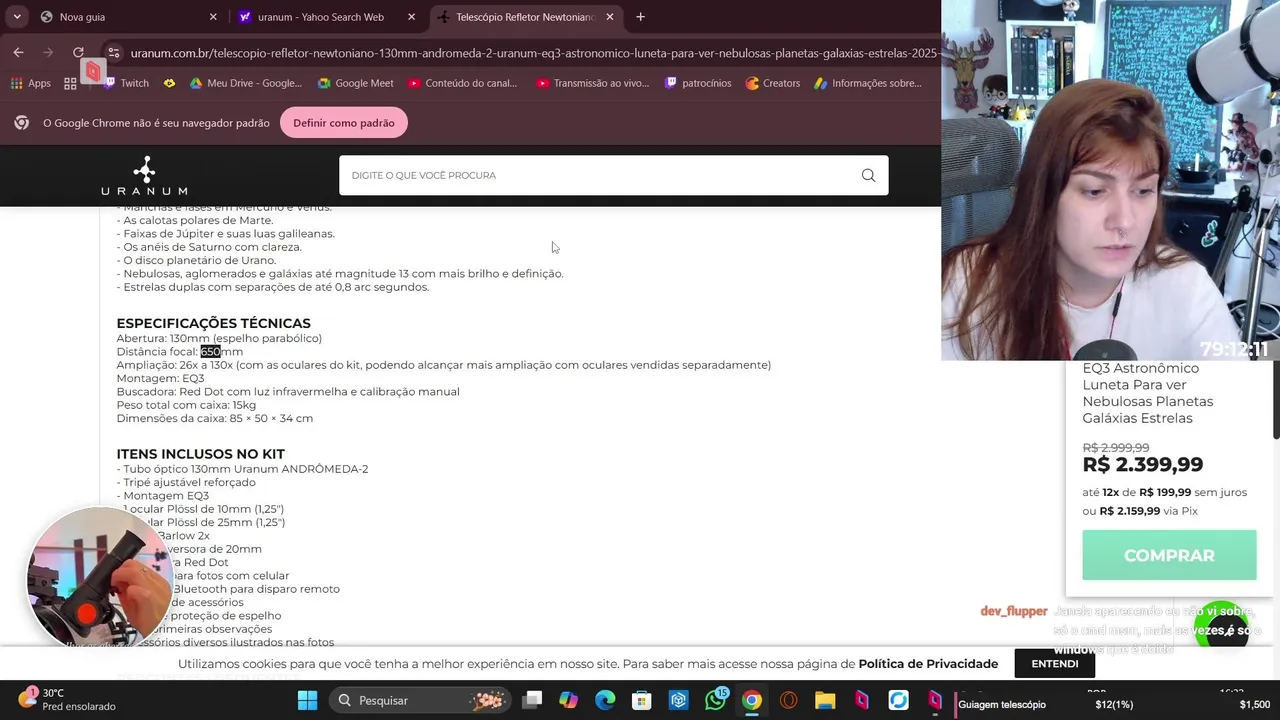1280x720 pixels.
Task: Open the Transmissão ao vivo bookmark
Action: click(593, 83)
